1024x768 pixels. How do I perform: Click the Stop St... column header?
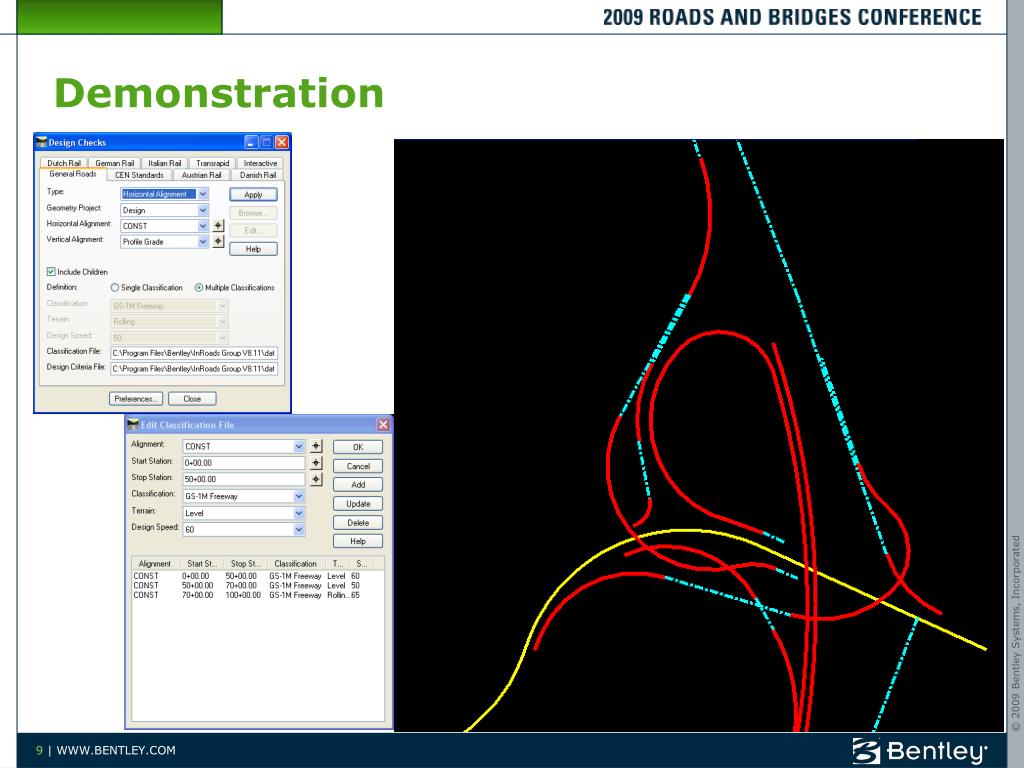click(x=245, y=564)
